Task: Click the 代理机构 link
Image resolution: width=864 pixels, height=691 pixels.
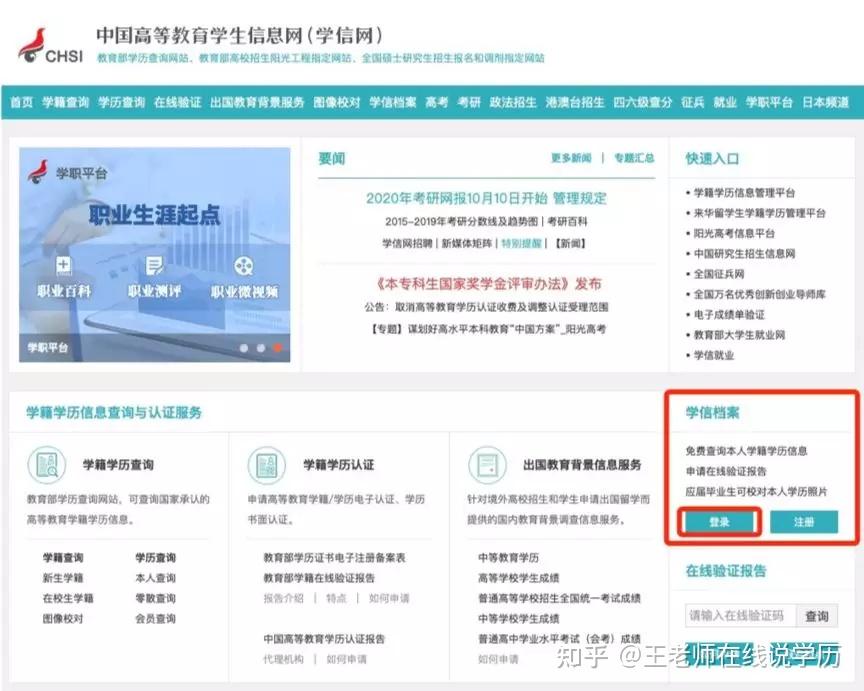Action: pyautogui.click(x=283, y=659)
